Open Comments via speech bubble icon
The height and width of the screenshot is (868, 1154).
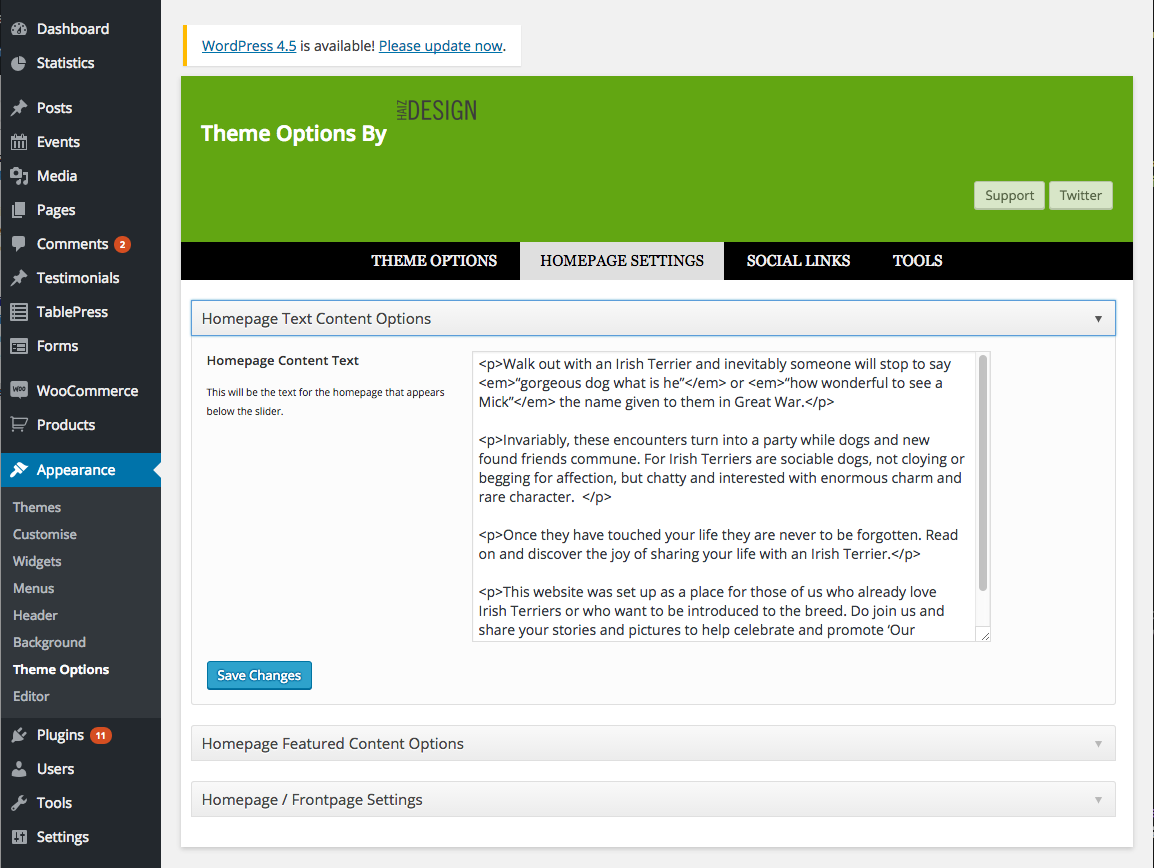click(x=19, y=244)
